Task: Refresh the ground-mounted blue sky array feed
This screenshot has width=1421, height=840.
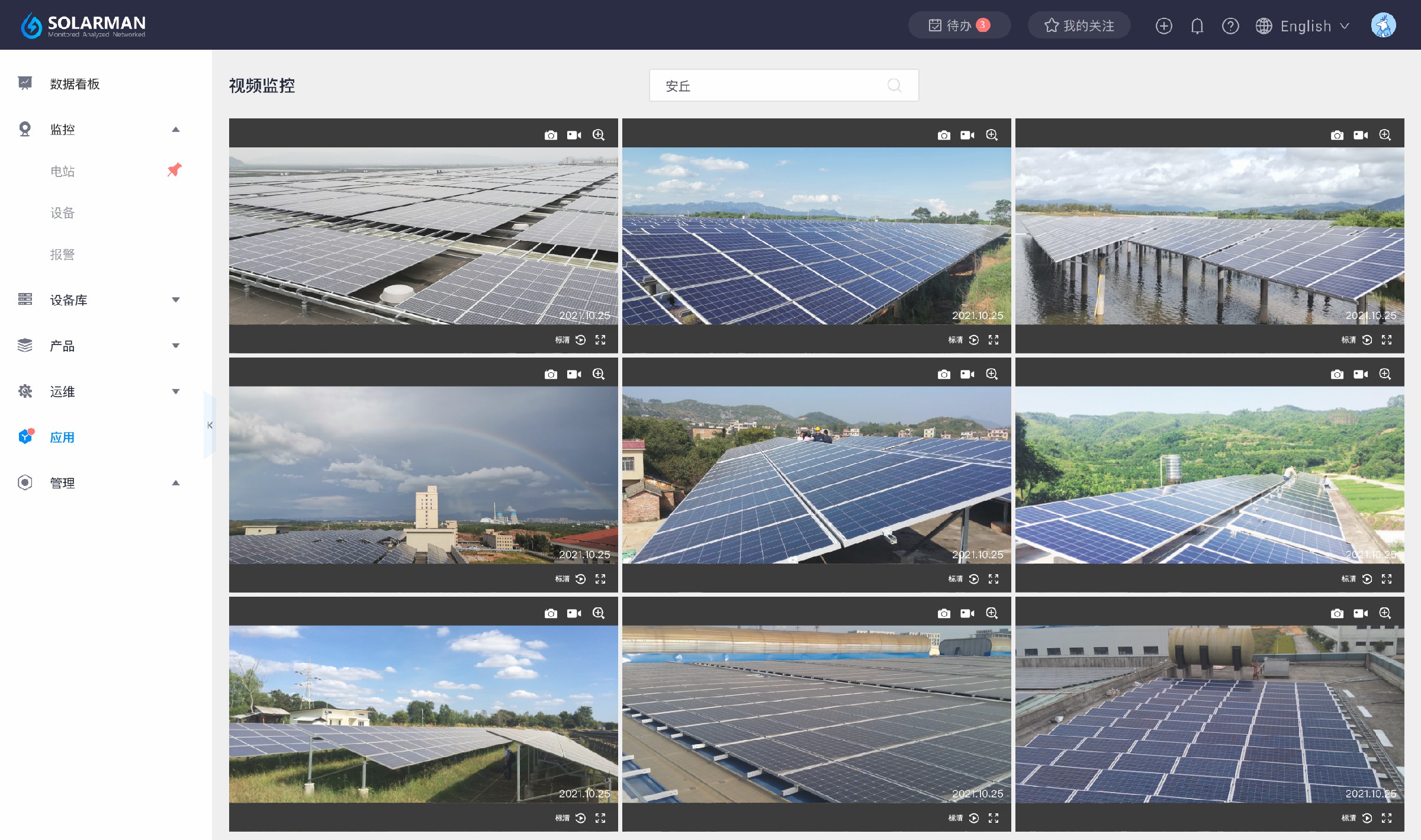Action: tap(974, 340)
